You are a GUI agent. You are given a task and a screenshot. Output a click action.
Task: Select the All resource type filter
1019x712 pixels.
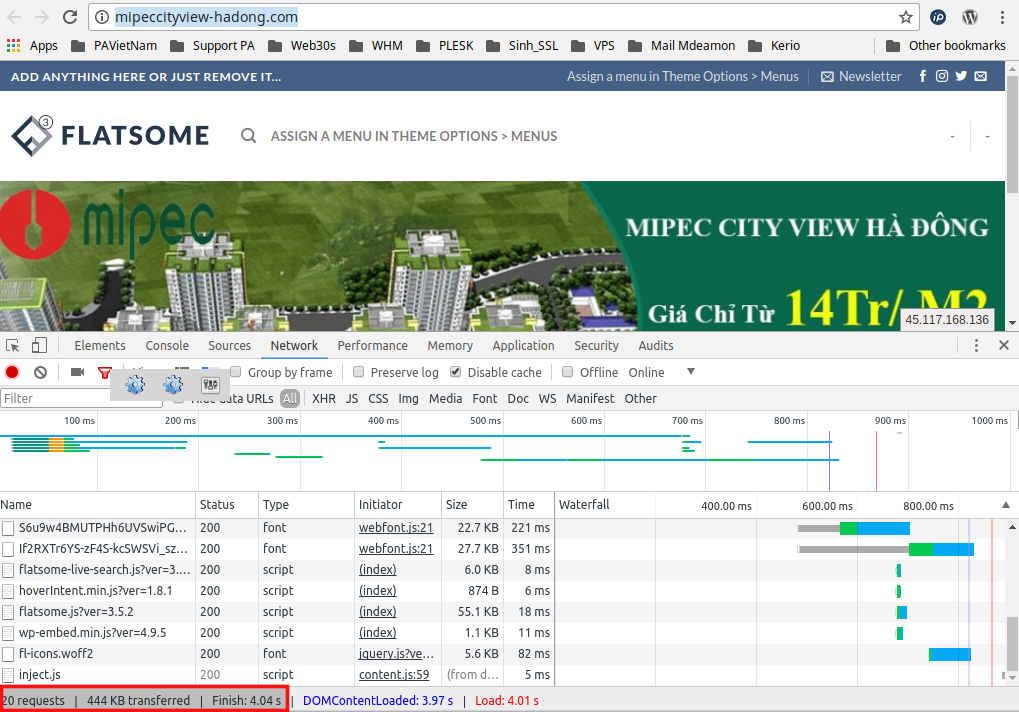(290, 398)
